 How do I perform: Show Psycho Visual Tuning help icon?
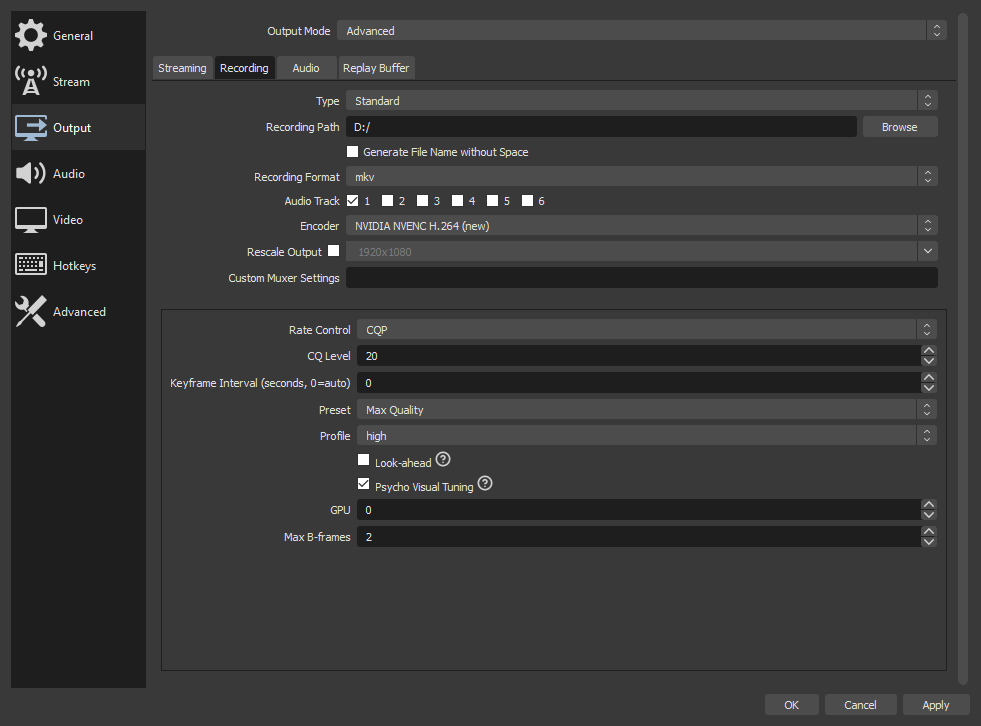[485, 483]
